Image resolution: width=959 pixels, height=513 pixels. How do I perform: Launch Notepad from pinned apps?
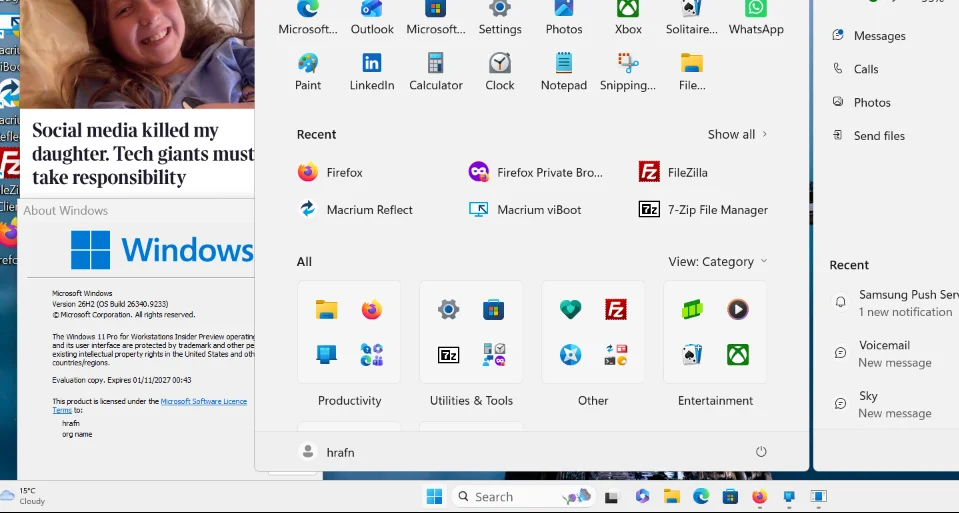[x=564, y=72]
